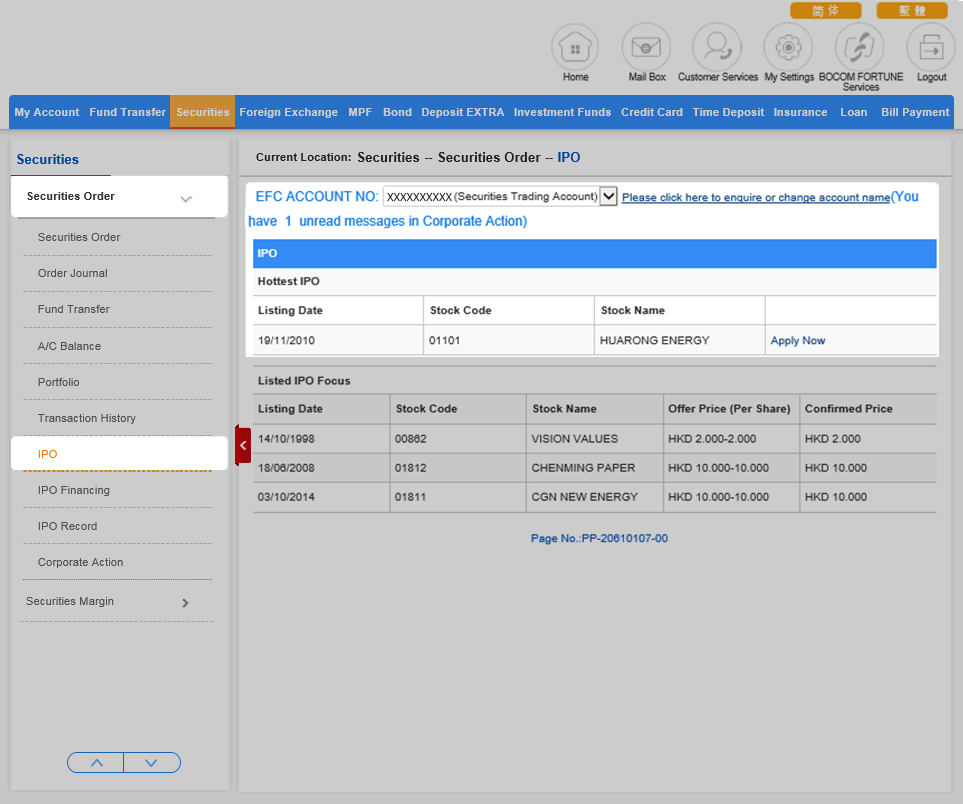963x804 pixels.
Task: Switch language to Simplified Chinese
Action: pos(825,11)
